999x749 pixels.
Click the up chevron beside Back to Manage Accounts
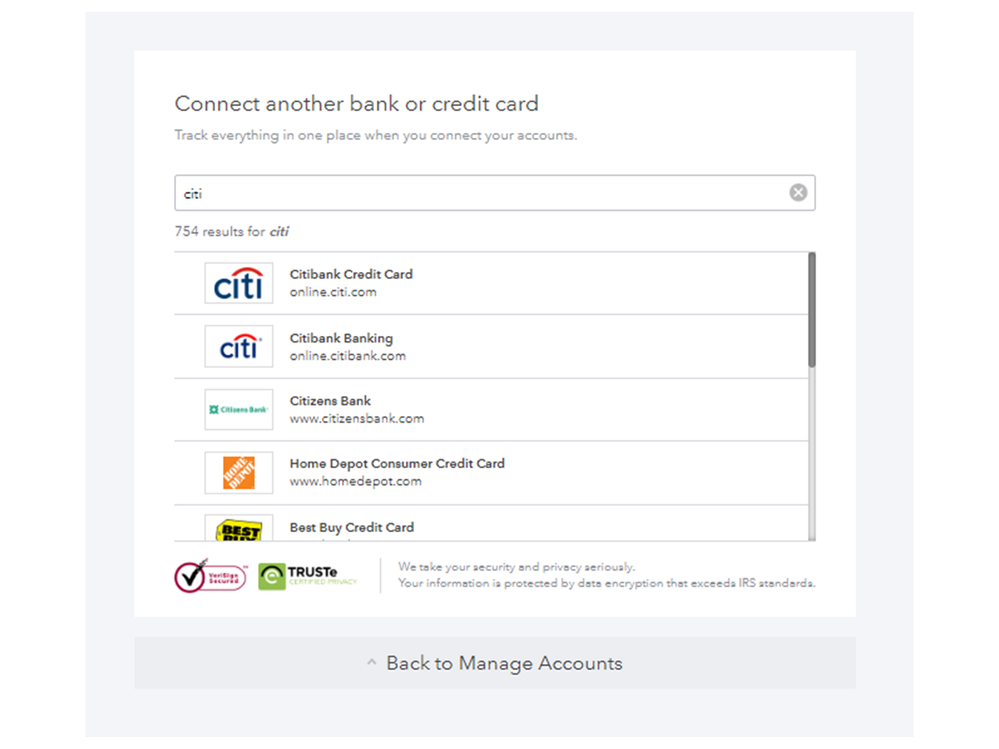coord(371,663)
